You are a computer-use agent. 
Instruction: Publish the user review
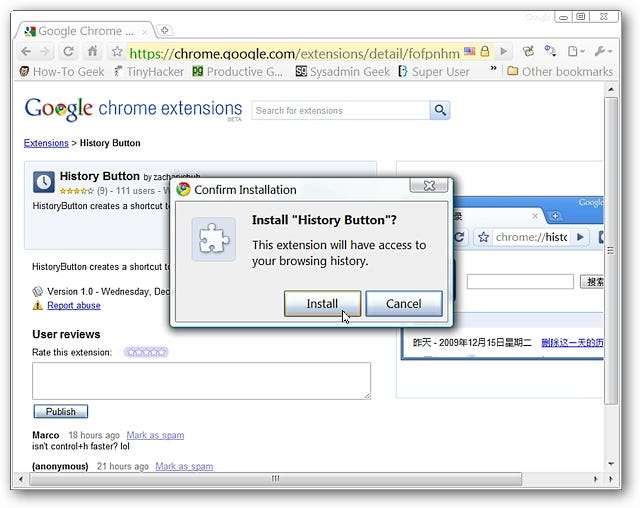[61, 411]
